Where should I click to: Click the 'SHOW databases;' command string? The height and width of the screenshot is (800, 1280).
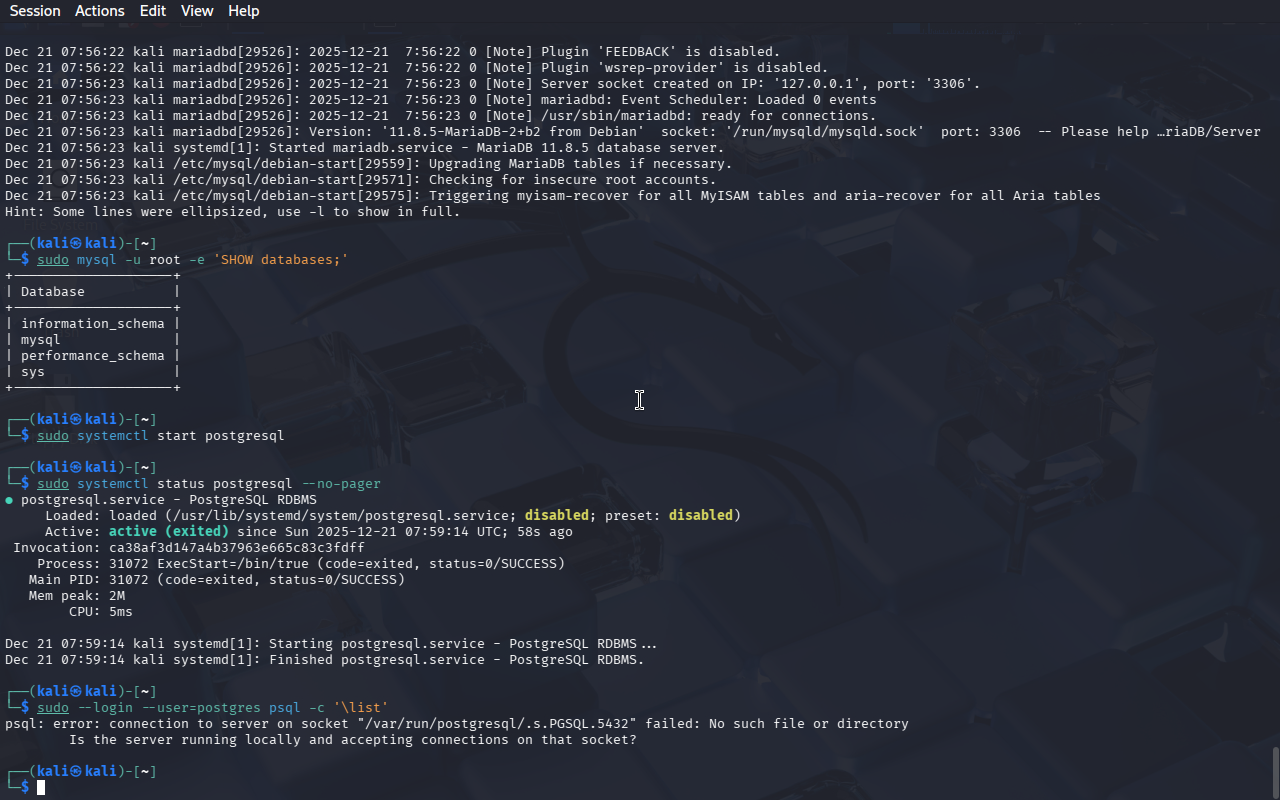(281, 260)
